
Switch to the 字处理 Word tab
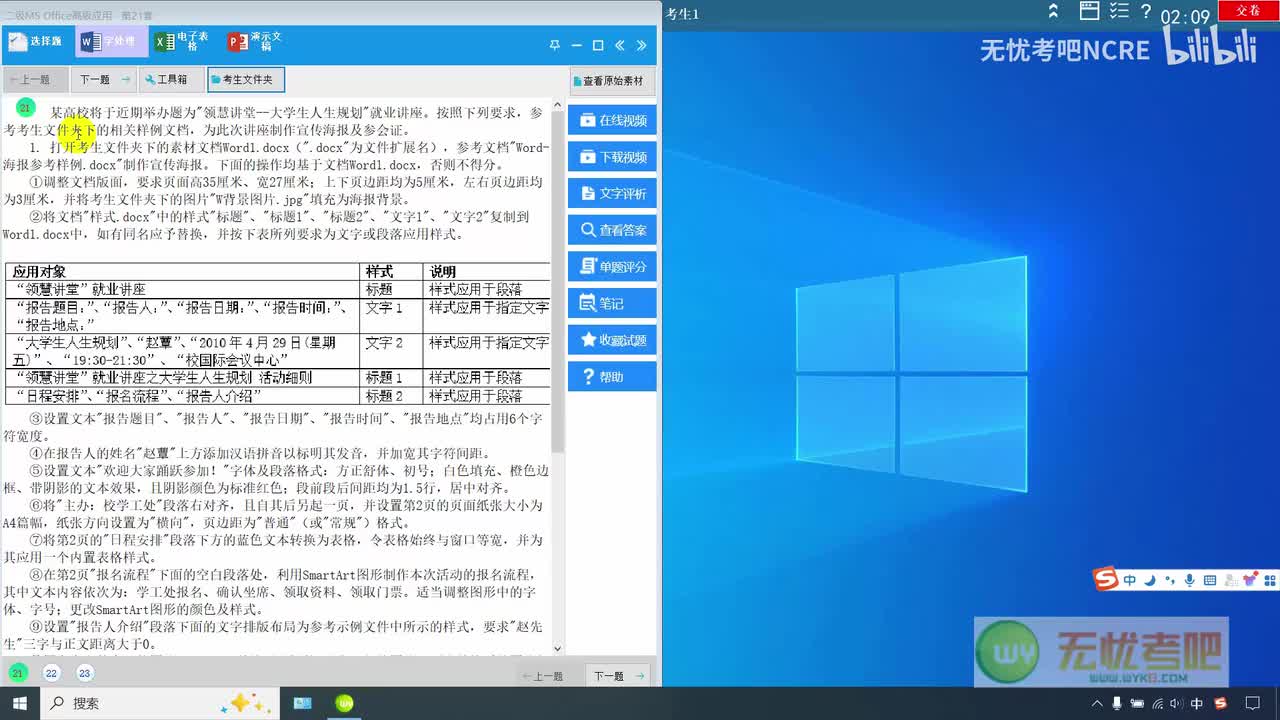pyautogui.click(x=109, y=42)
